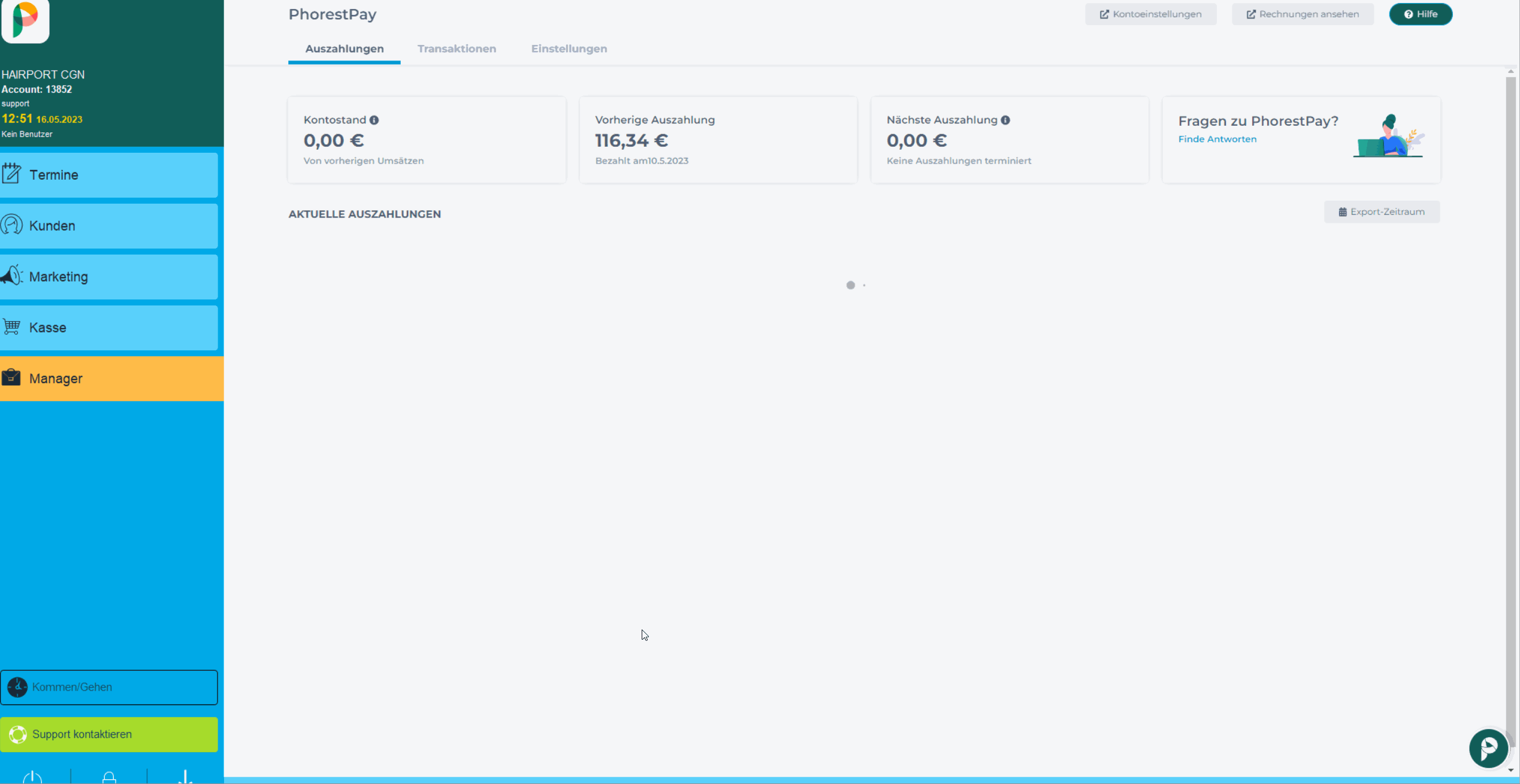This screenshot has width=1520, height=784.
Task: Click the question mark icon in Hilfe
Action: [1408, 14]
